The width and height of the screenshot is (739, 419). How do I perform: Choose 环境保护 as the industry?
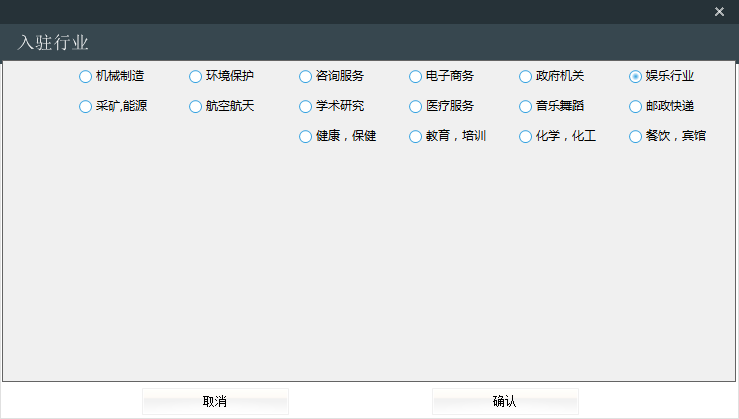pos(196,76)
